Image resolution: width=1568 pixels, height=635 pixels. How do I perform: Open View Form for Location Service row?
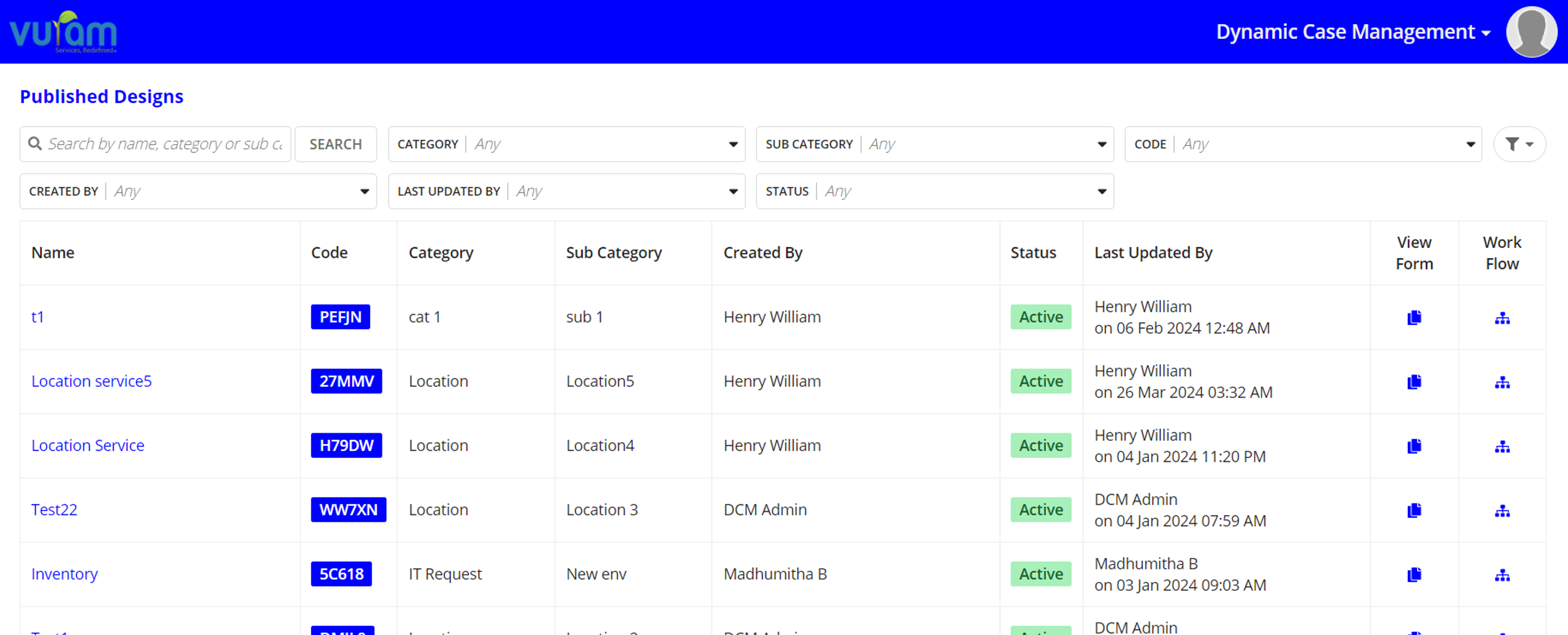(x=1414, y=446)
